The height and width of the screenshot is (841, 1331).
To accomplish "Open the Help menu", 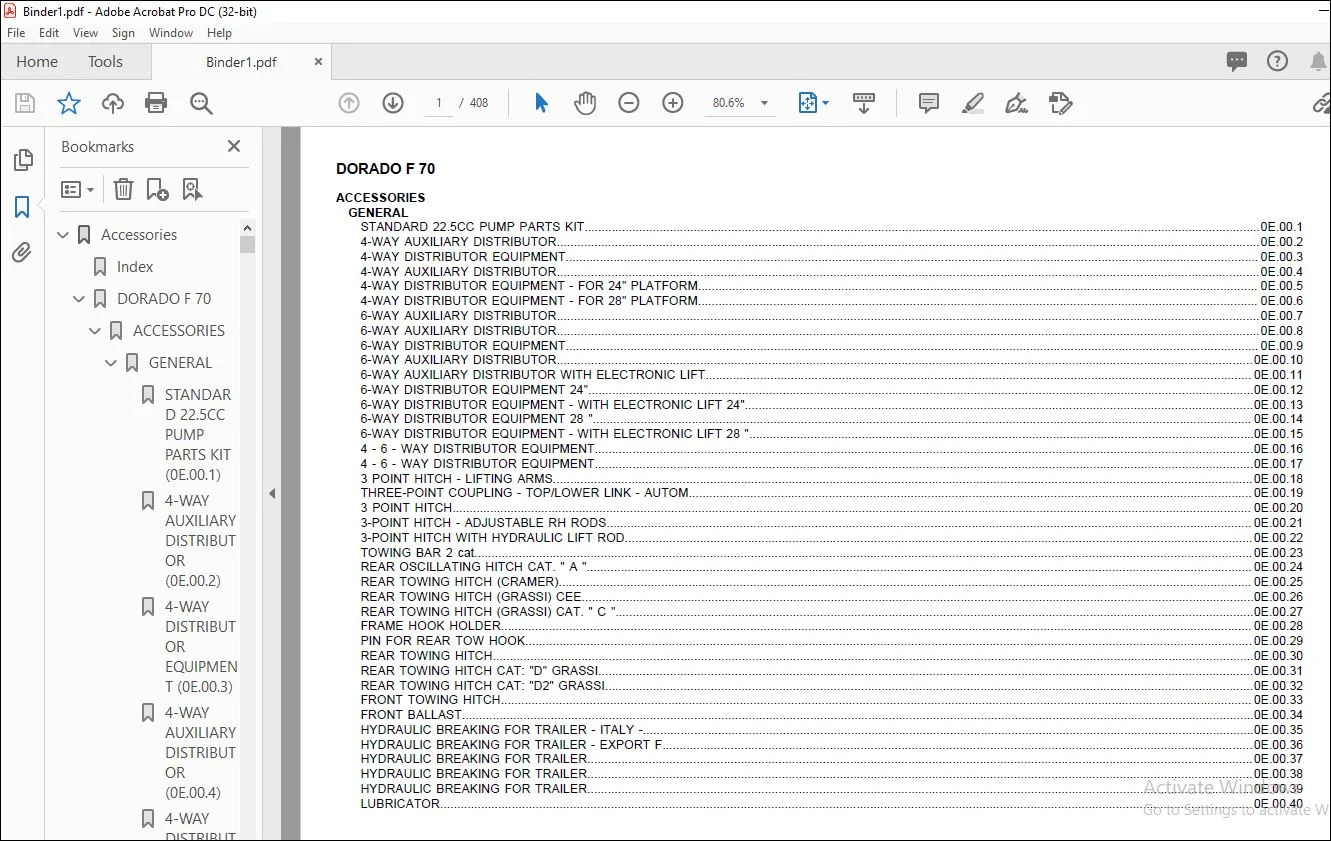I will coord(219,33).
